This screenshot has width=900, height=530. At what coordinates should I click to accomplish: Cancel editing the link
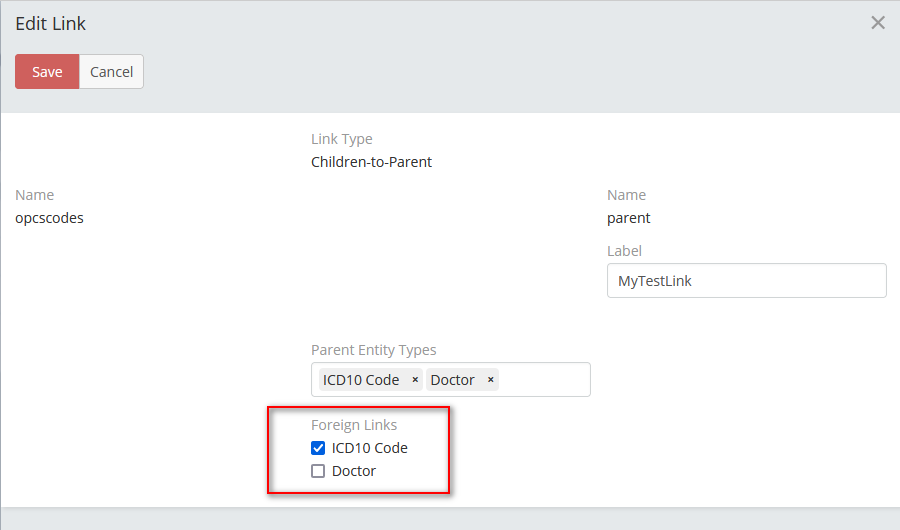coord(111,72)
